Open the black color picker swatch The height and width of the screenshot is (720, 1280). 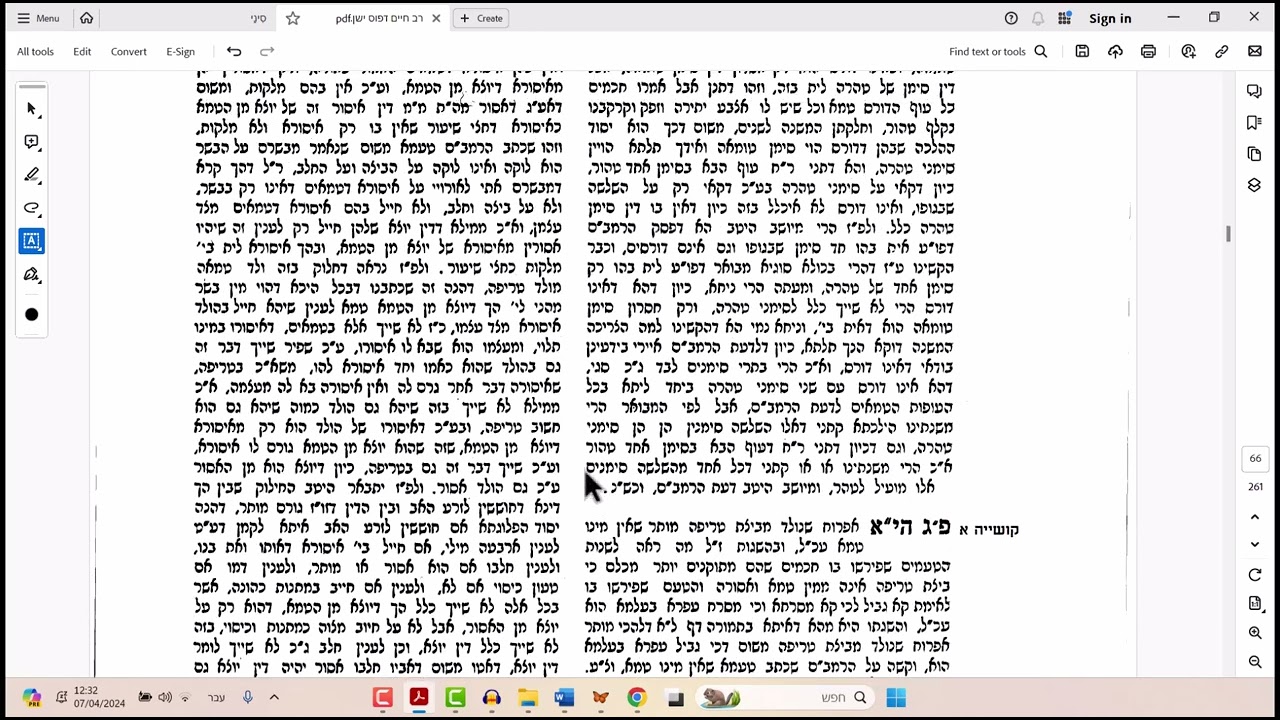click(x=31, y=314)
